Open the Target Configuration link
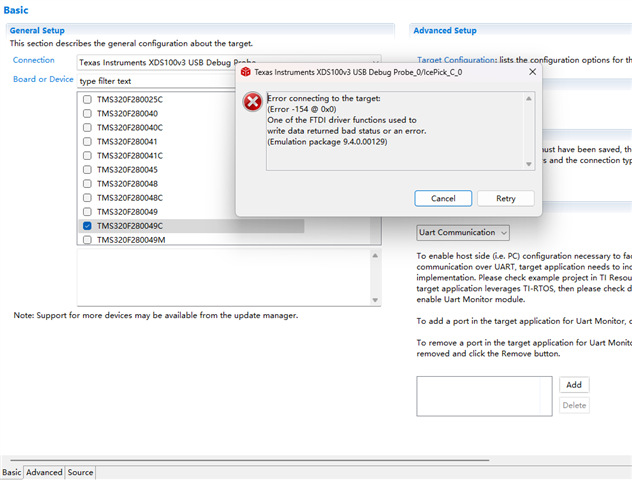The width and height of the screenshot is (632, 480). (456, 60)
